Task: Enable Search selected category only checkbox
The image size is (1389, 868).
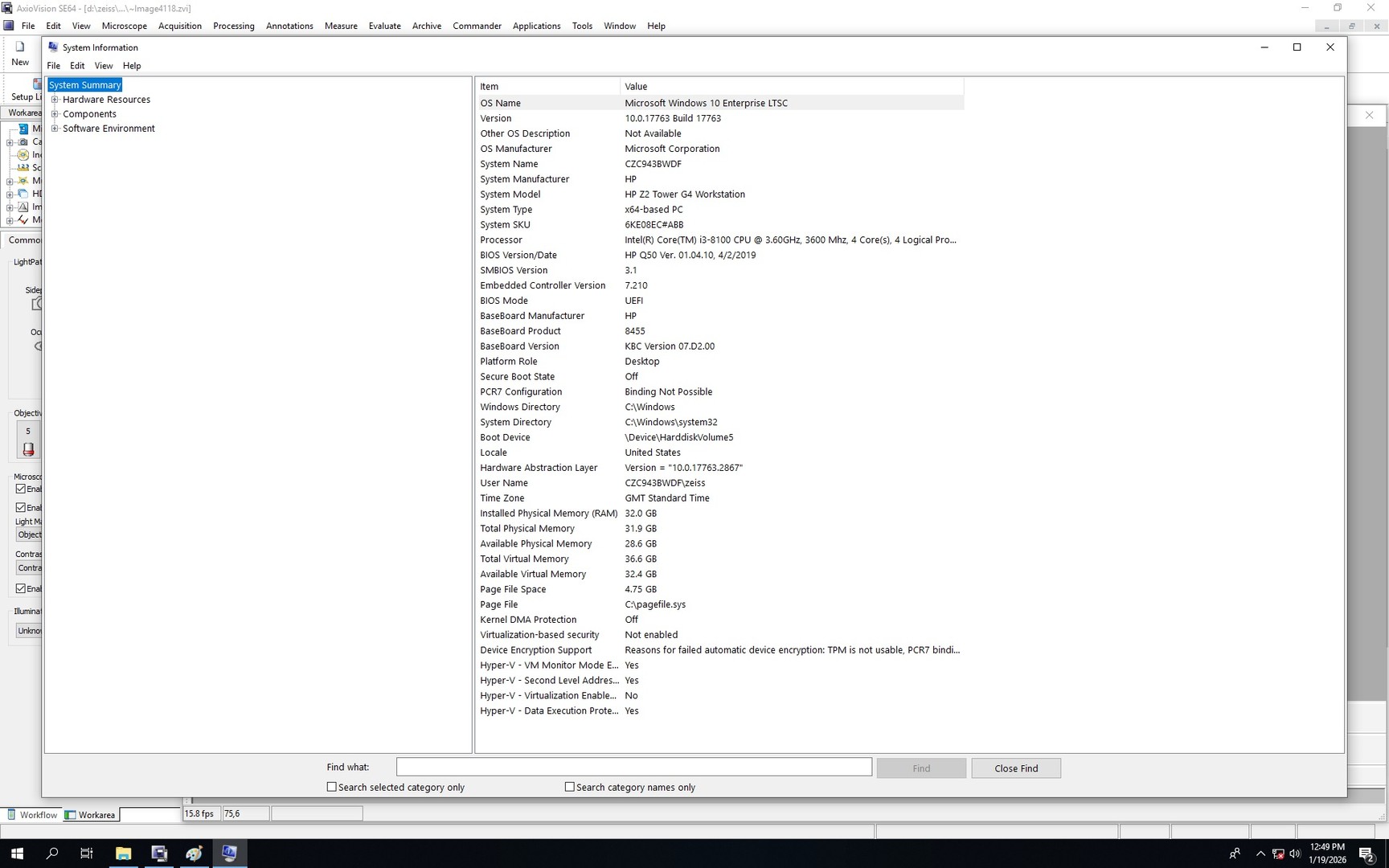Action: pos(332,787)
